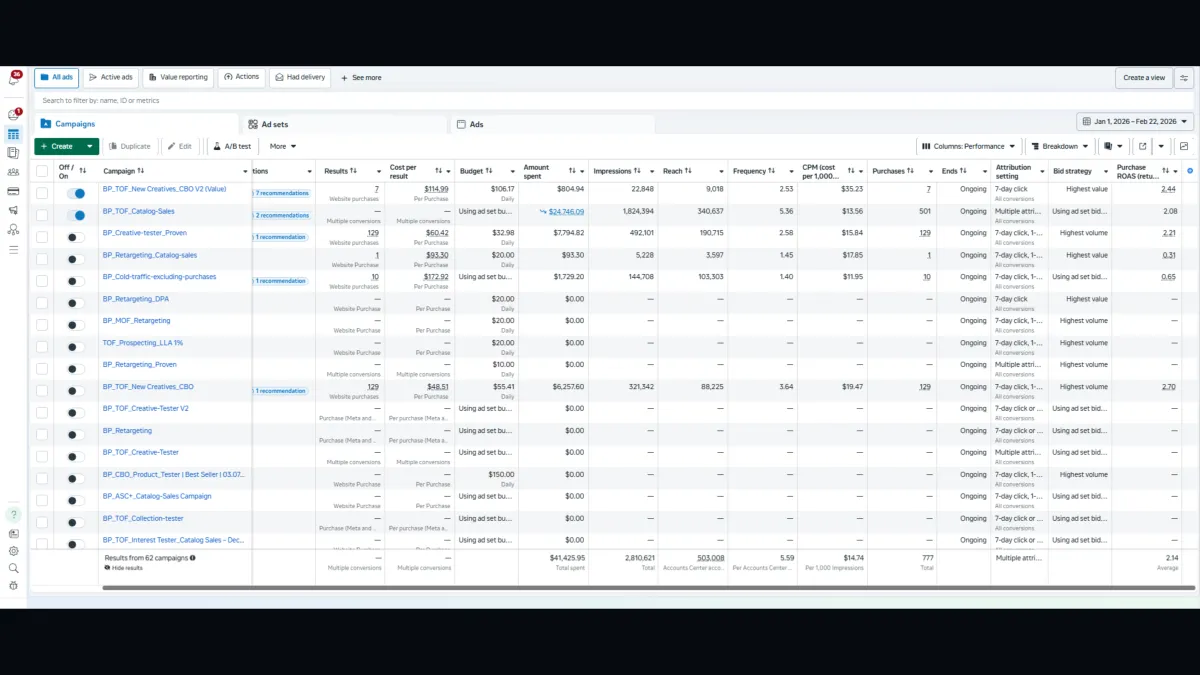Click the bug report icon in the sidebar

(x=13, y=585)
